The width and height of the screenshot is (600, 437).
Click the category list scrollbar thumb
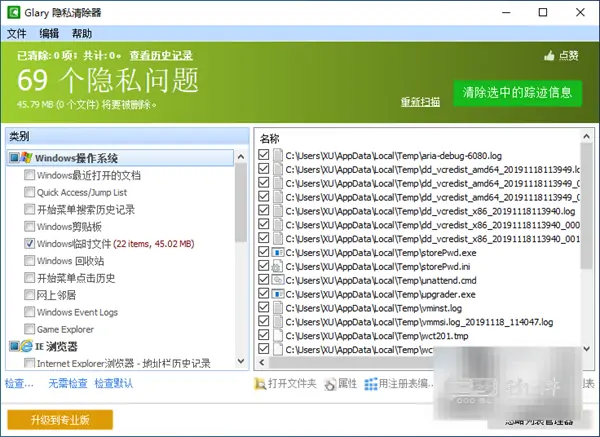pos(241,202)
